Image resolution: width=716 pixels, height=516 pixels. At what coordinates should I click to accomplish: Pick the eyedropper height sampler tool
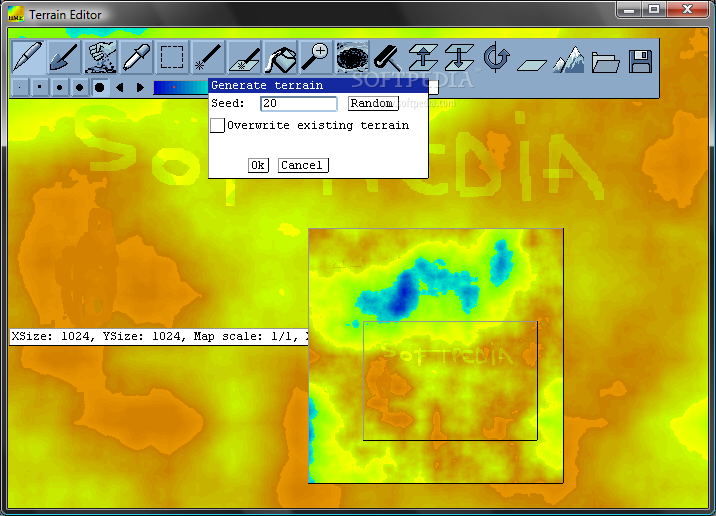[x=137, y=57]
